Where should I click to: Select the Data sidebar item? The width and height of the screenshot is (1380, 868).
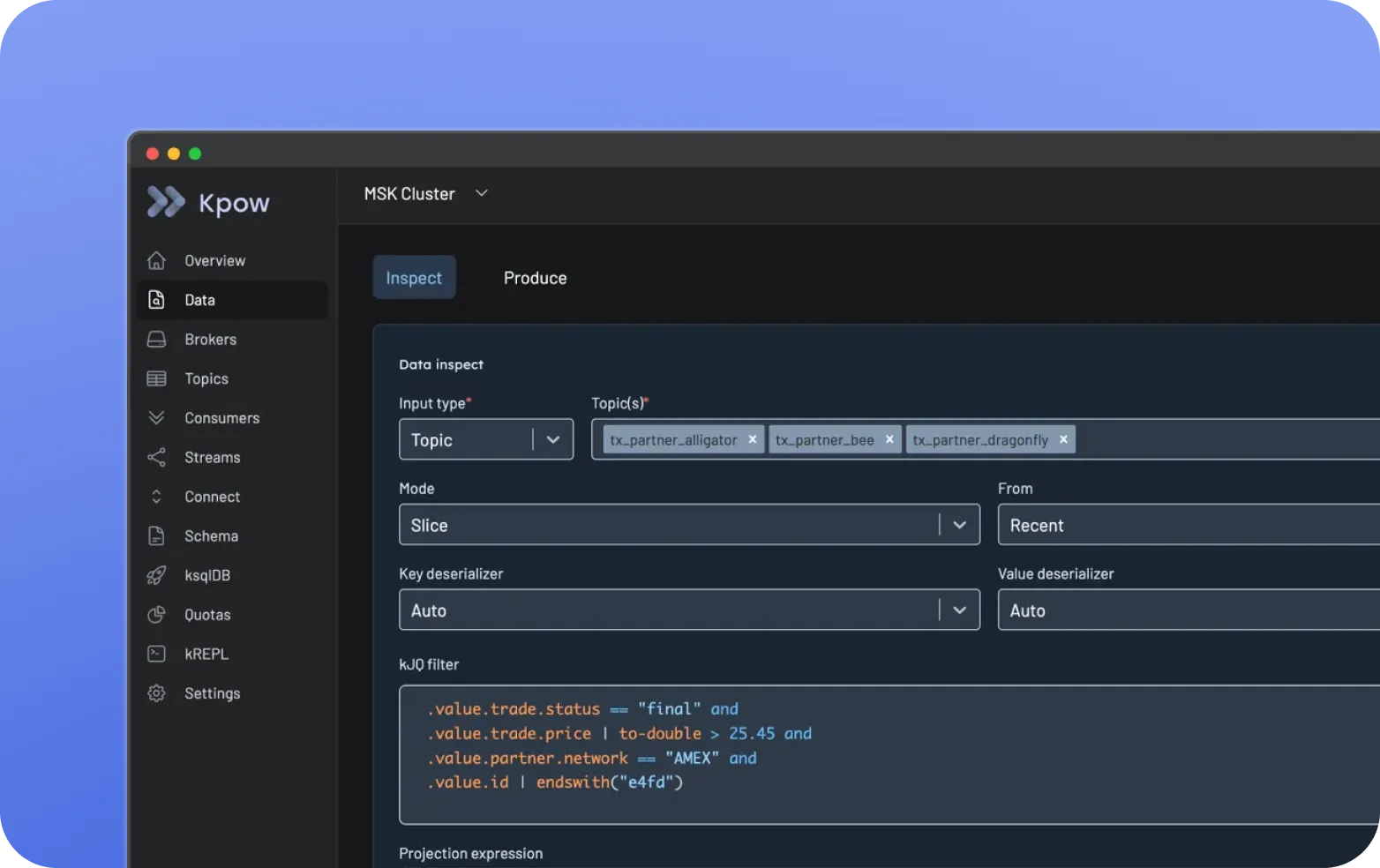pos(233,300)
